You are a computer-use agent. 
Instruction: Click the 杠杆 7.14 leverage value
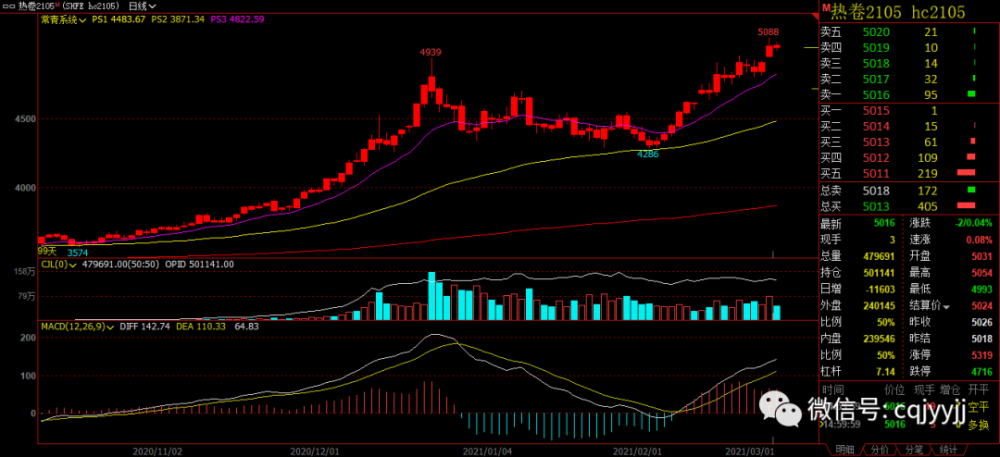(x=886, y=372)
